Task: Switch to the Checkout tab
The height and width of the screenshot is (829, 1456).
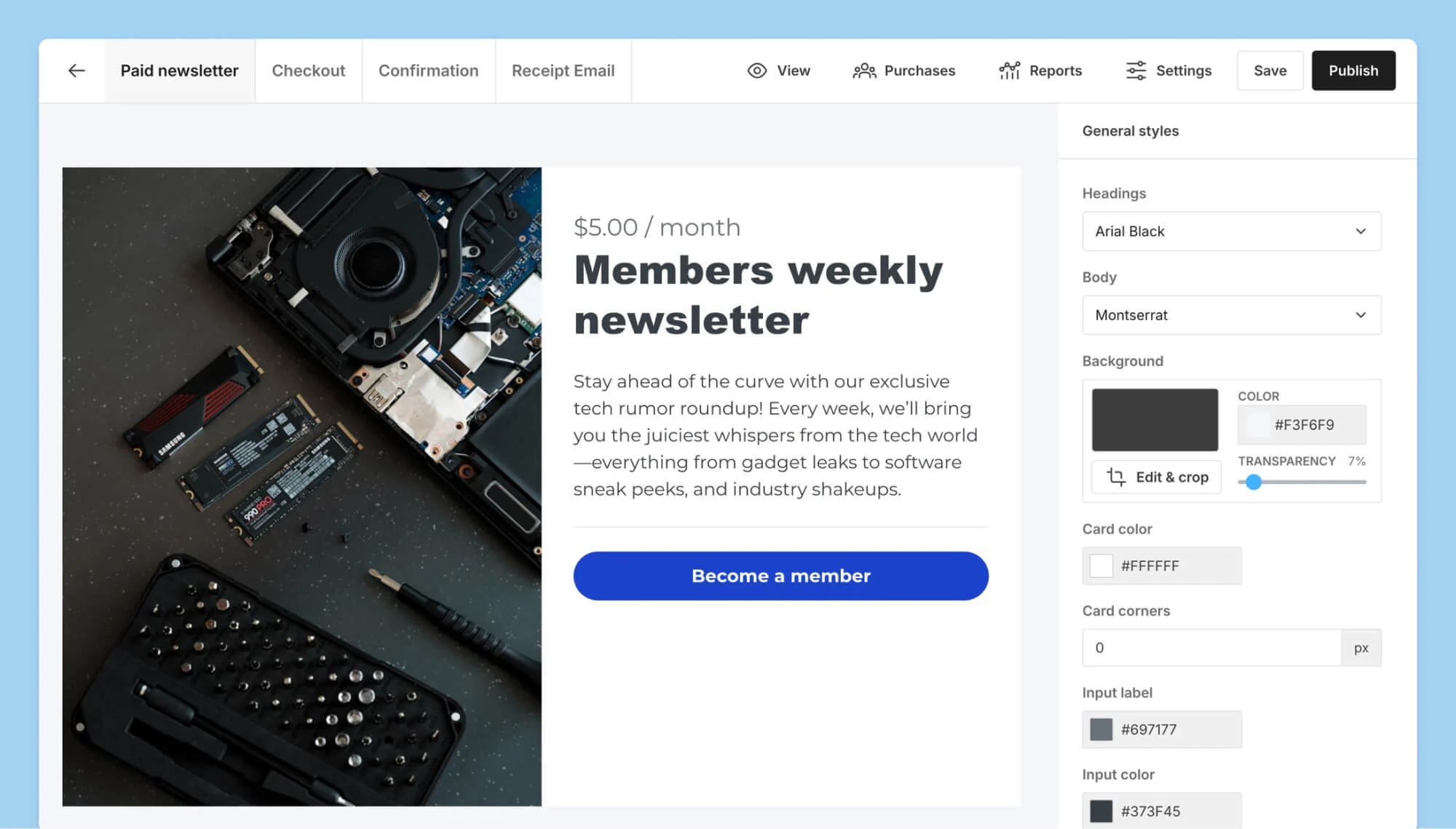Action: click(309, 70)
